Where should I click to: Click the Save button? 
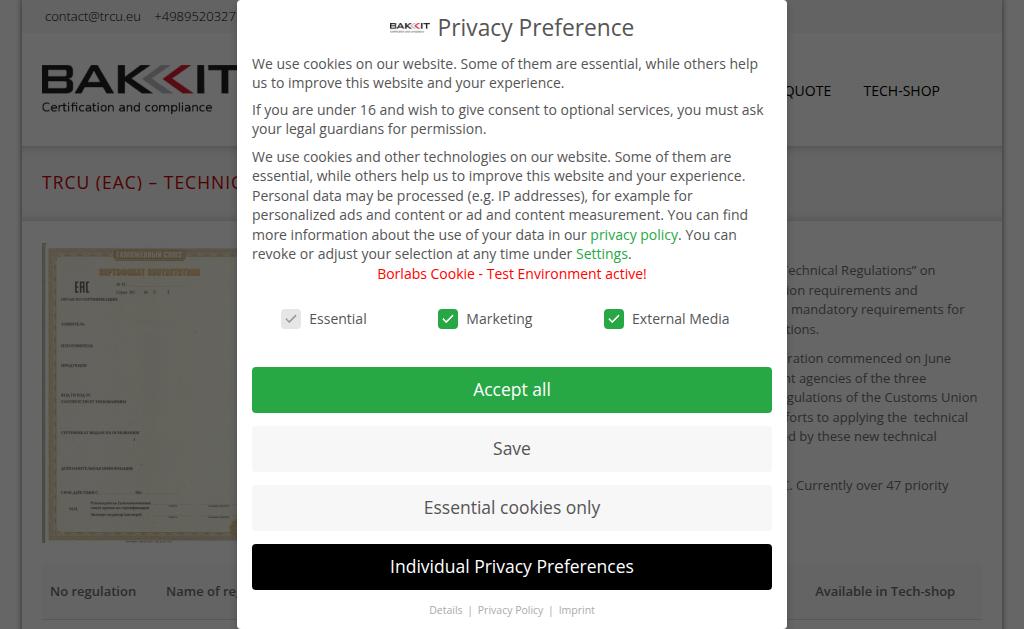(511, 449)
